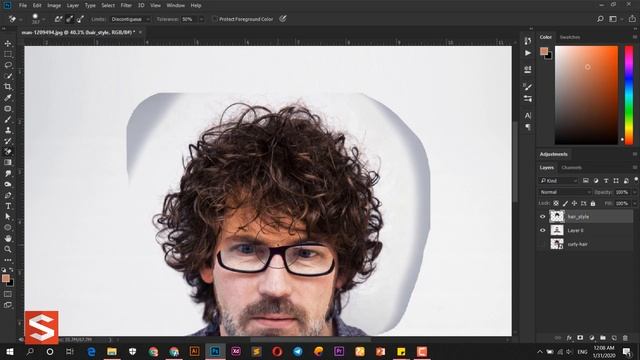The image size is (640, 360).
Task: Select the Rectangular Marquee tool
Action: (x=8, y=54)
